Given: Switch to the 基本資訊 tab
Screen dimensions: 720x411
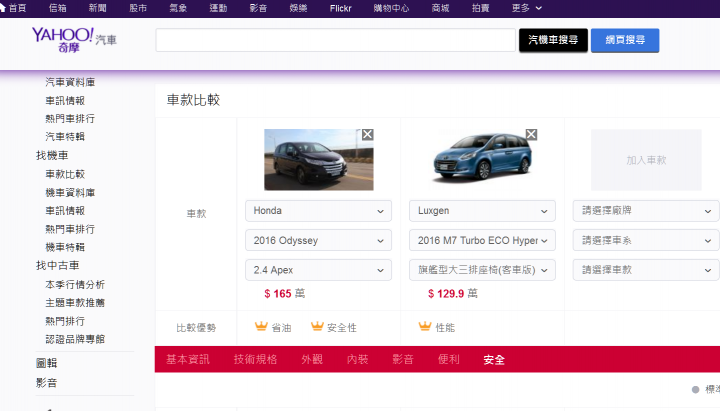Looking at the screenshot, I should [x=188, y=360].
